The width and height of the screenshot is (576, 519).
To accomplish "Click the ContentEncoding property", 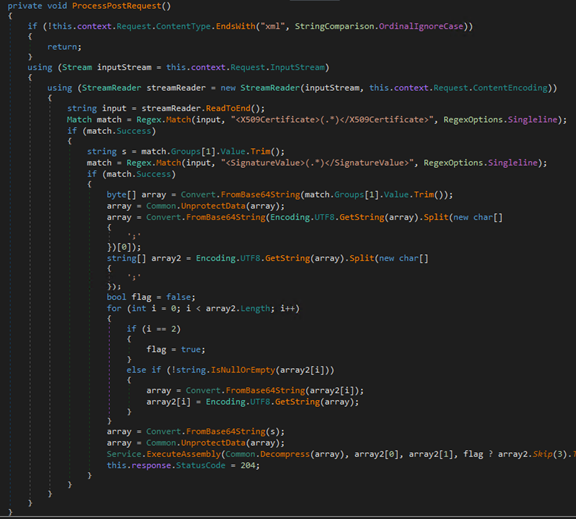I will click(511, 88).
